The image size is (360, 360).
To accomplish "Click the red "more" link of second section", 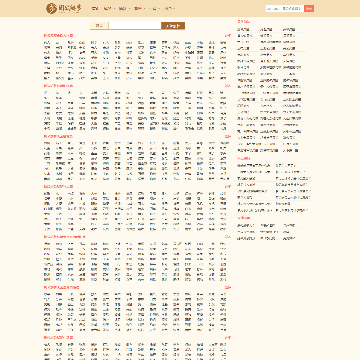I will pyautogui.click(x=228, y=86).
